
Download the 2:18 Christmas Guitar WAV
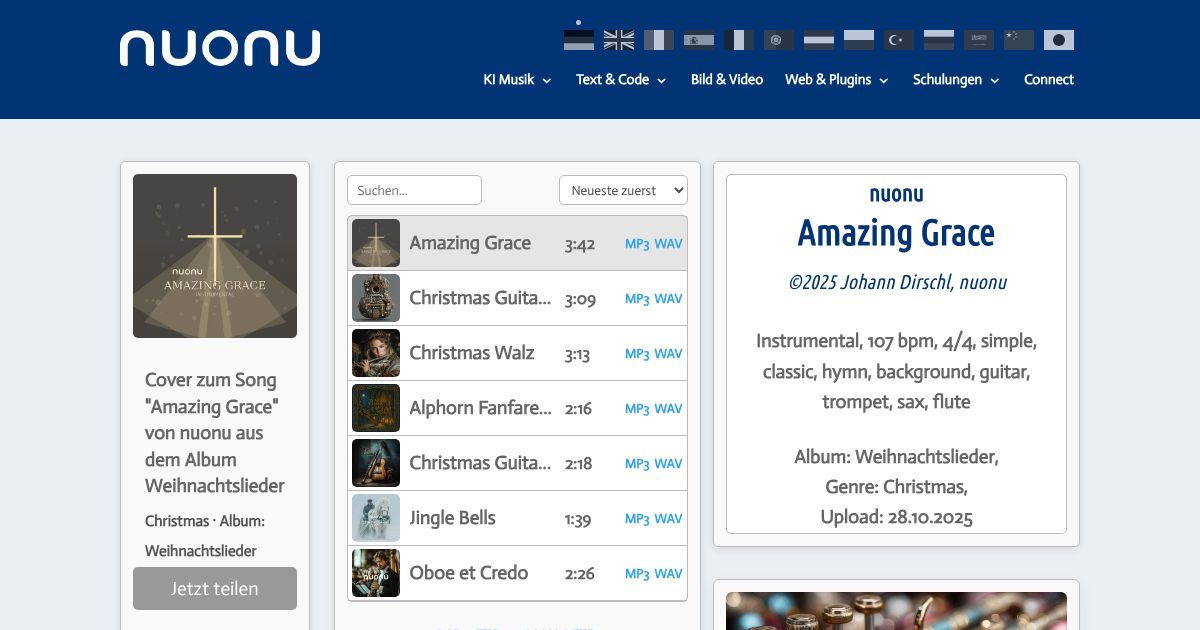[668, 464]
